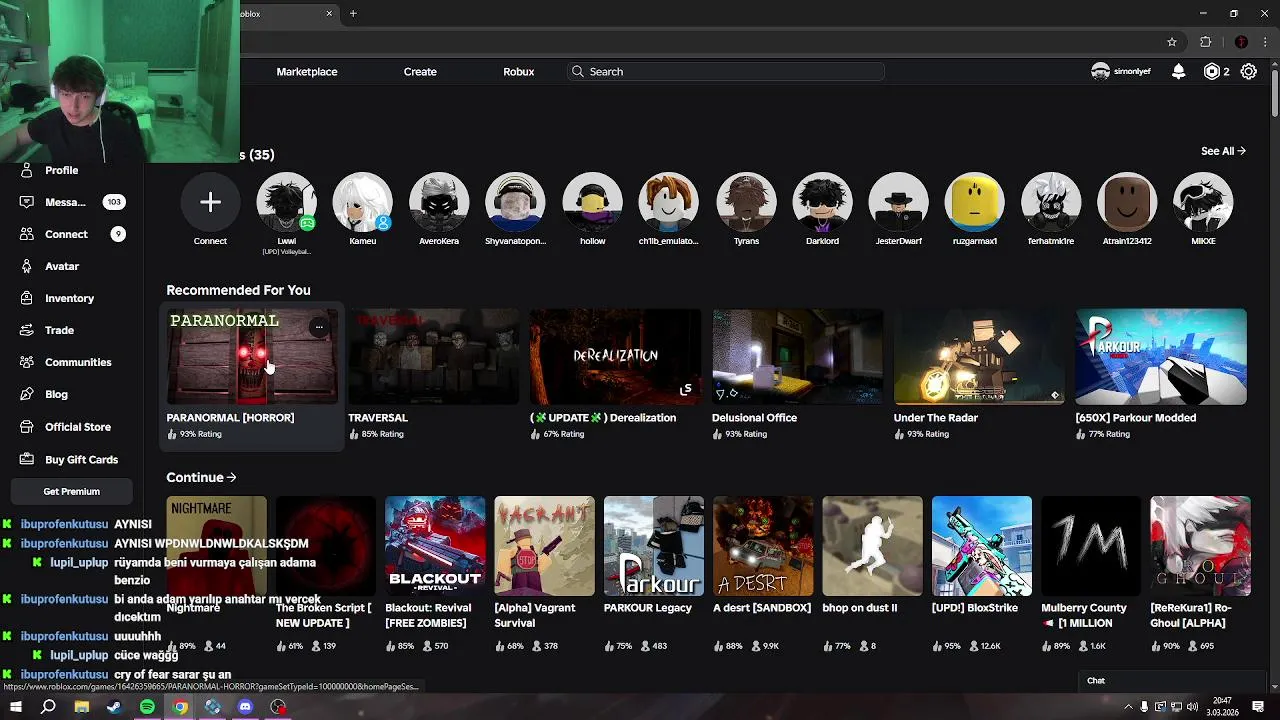Open the TRAVERSAL game thumbnail
This screenshot has height=720, width=1280.
(433, 357)
